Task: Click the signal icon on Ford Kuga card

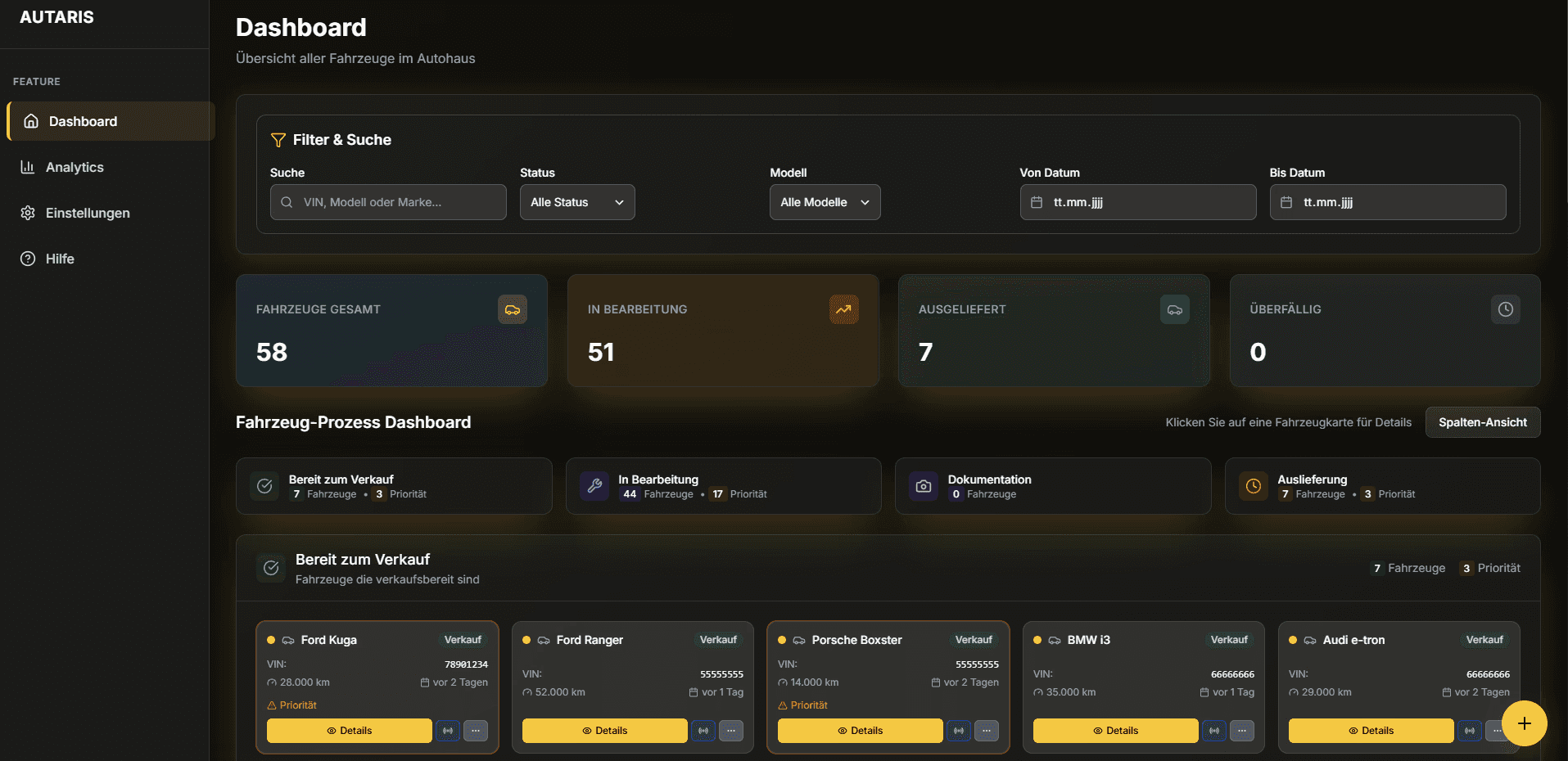Action: point(448,731)
